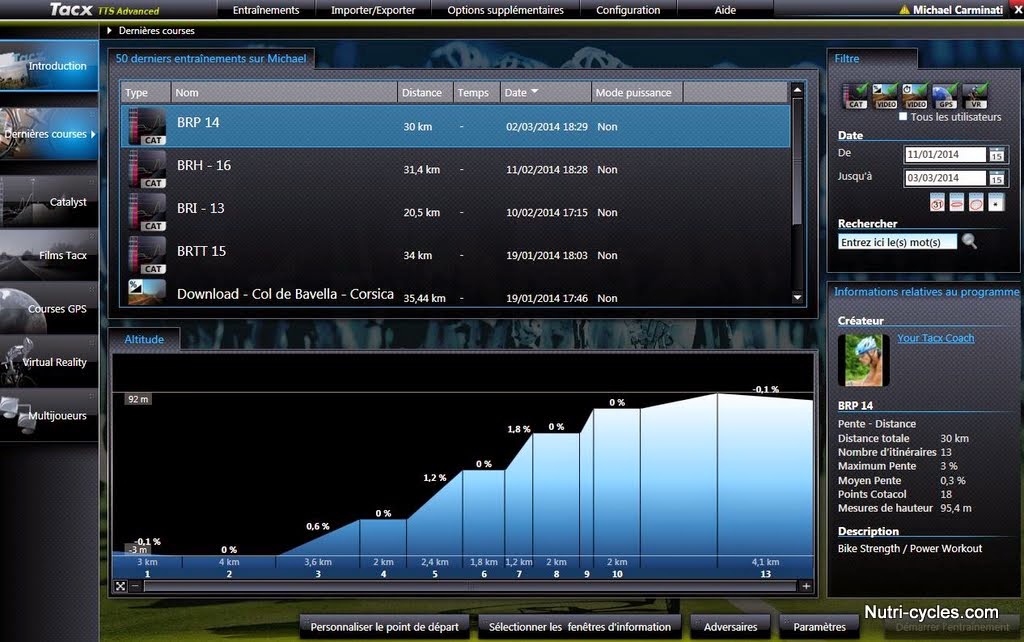Screen dimensions: 1024x642
Task: Select the BRTT 15 training row
Action: click(455, 255)
